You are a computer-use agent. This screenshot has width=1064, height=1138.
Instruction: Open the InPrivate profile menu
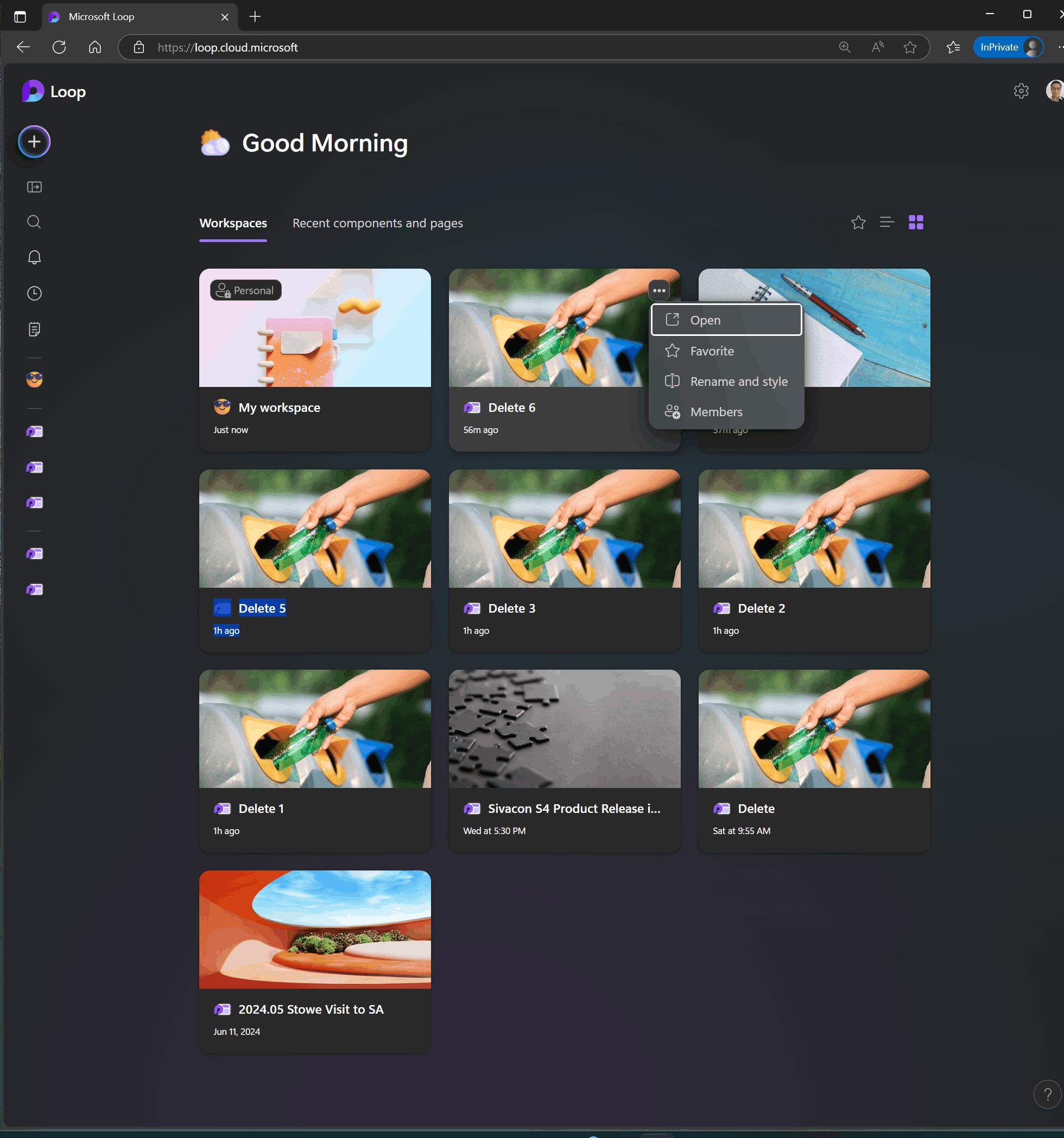pos(1008,47)
